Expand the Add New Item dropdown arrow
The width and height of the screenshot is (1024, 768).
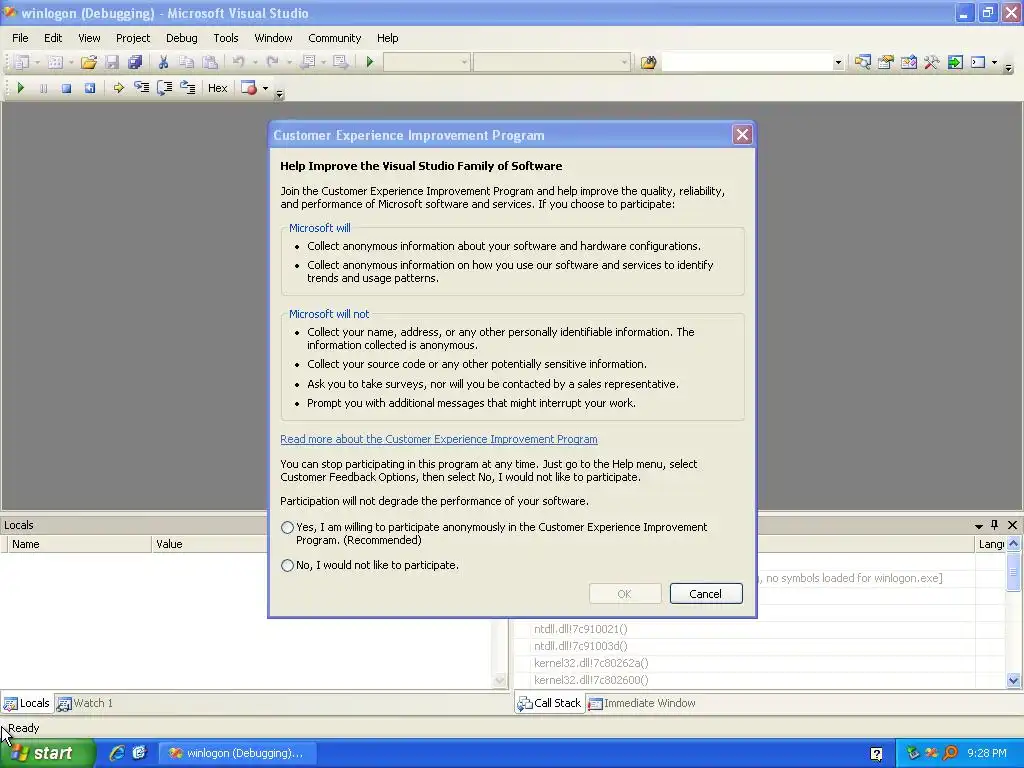tap(71, 63)
